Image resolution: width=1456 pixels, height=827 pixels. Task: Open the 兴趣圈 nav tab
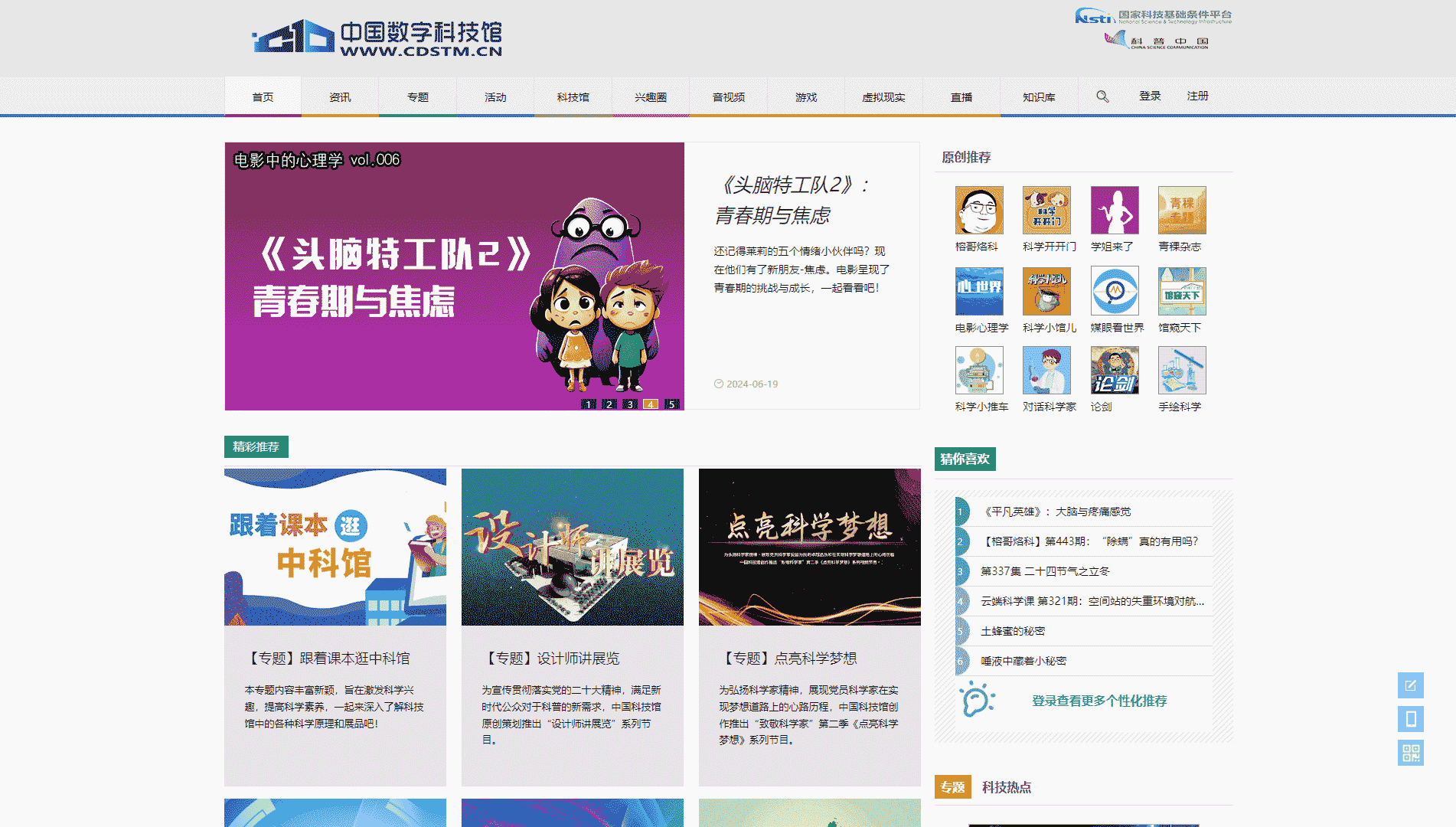click(x=651, y=97)
